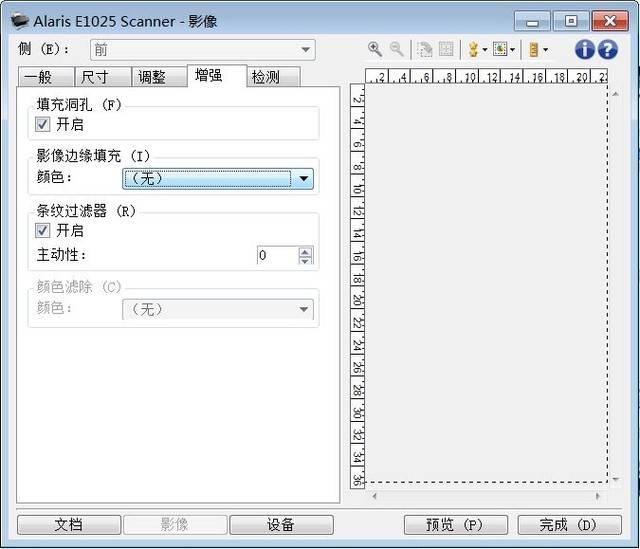Viewport: 640px width, 549px height.
Task: Click the zoom in magnifier icon
Action: (x=375, y=49)
